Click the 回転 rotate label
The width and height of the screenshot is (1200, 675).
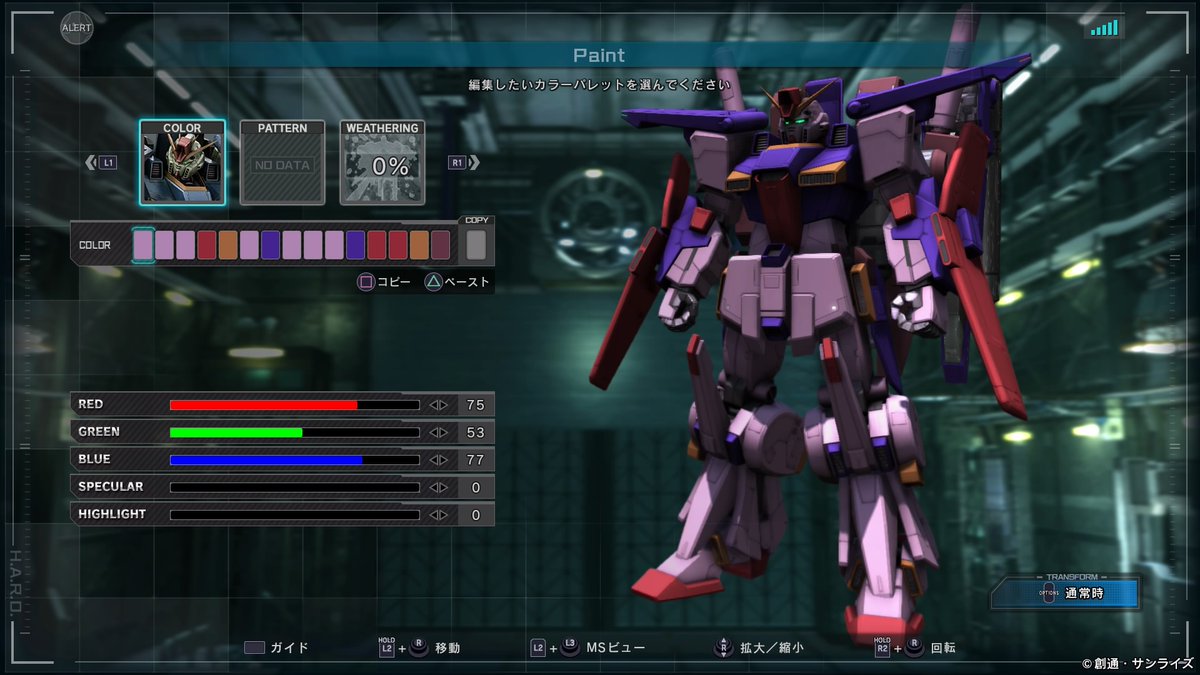click(943, 647)
